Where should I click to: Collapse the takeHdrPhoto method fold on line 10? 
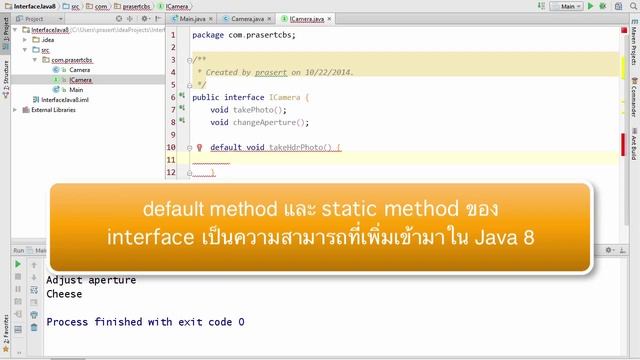[x=189, y=148]
